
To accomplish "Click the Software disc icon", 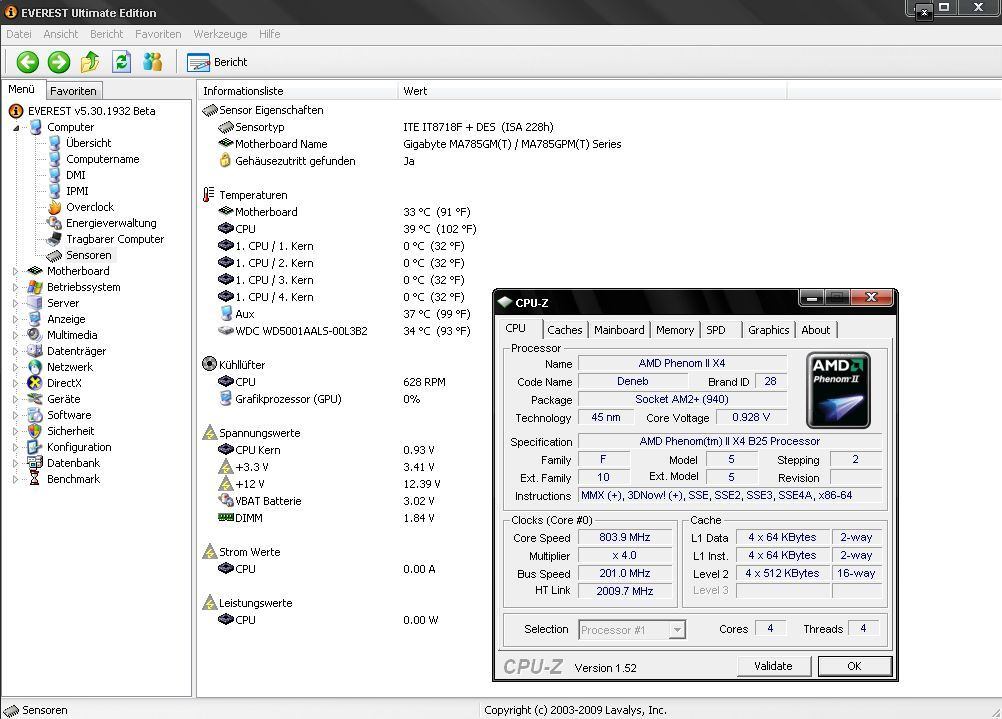I will (35, 415).
